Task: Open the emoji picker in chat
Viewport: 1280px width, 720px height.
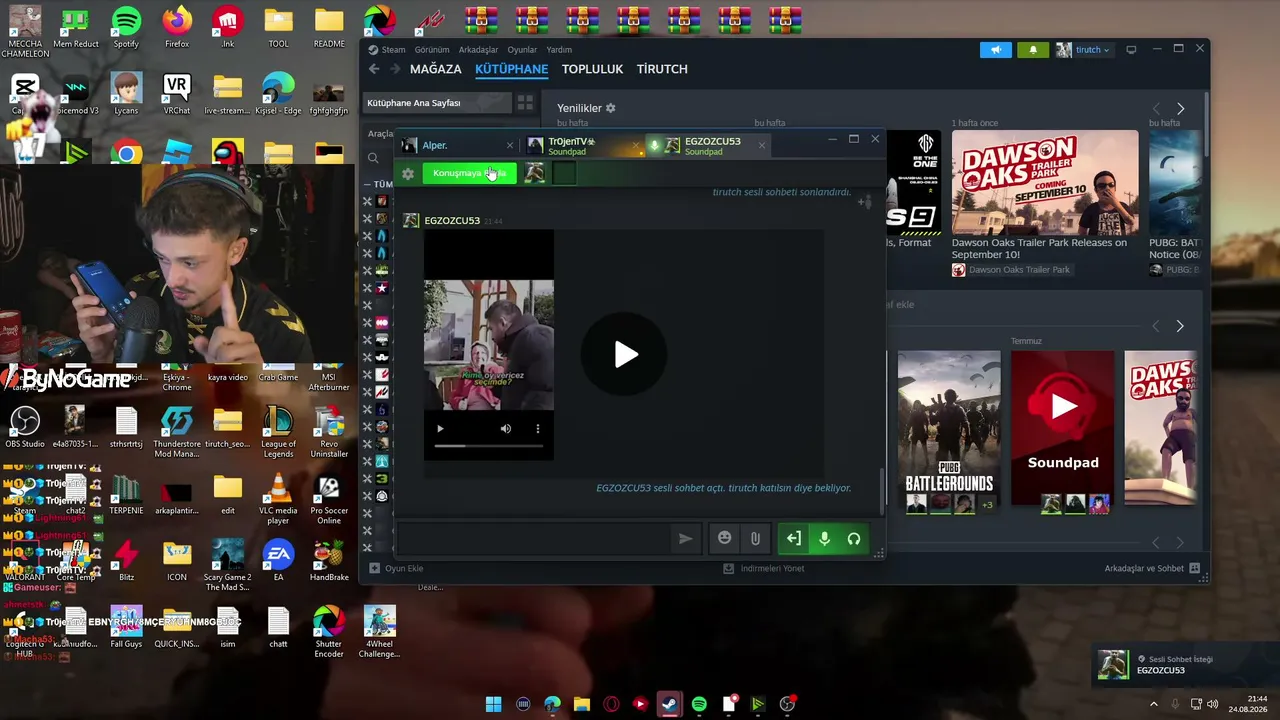Action: coord(725,539)
